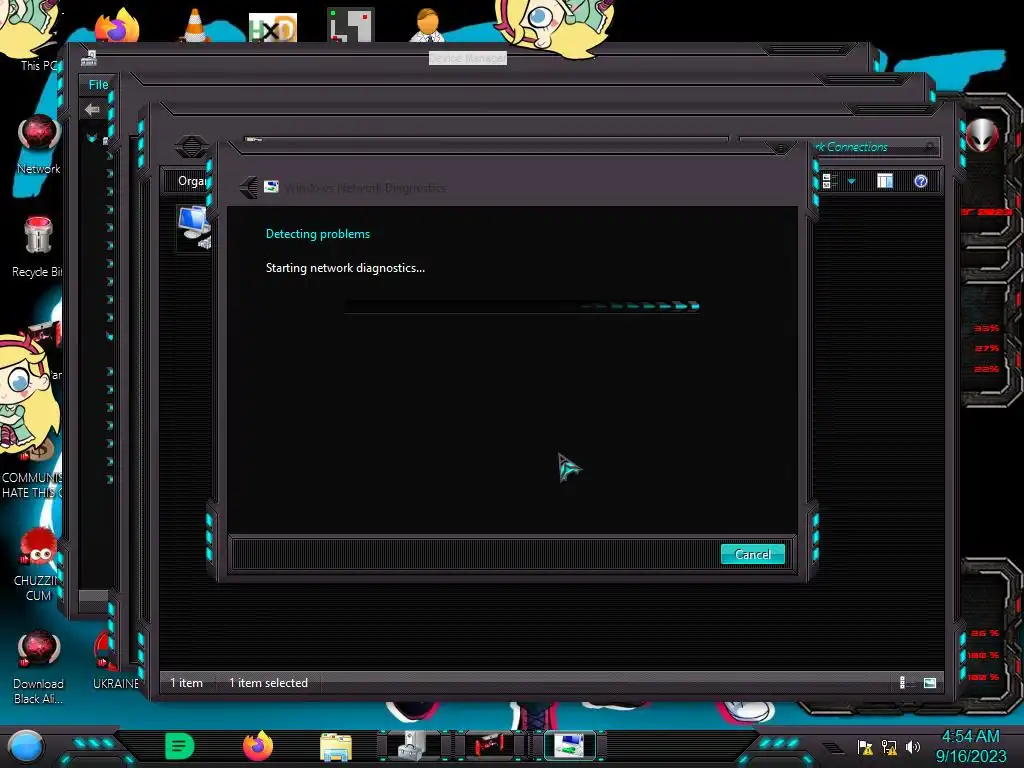1024x768 pixels.
Task: Open the HxD hex editor desktop shortcut
Action: coord(272,27)
